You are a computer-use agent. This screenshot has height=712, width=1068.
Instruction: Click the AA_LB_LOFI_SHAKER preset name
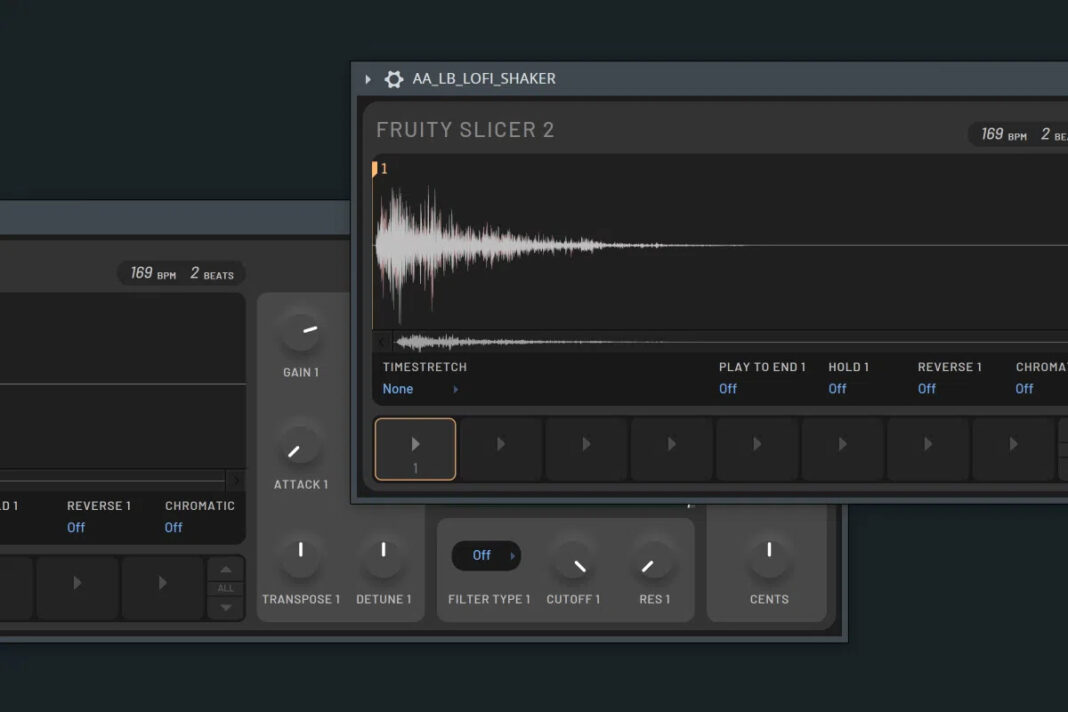[x=485, y=78]
